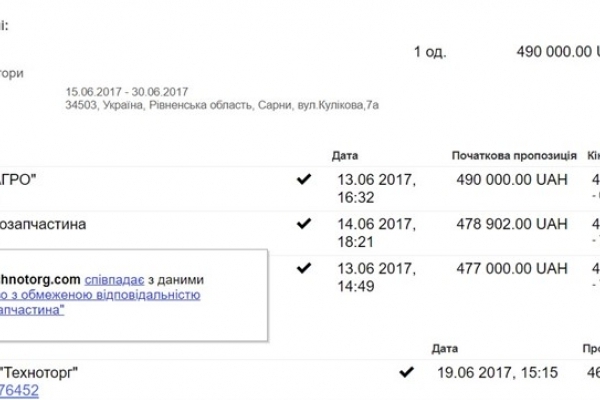Select the "озапчастина" bidder name

43,225
